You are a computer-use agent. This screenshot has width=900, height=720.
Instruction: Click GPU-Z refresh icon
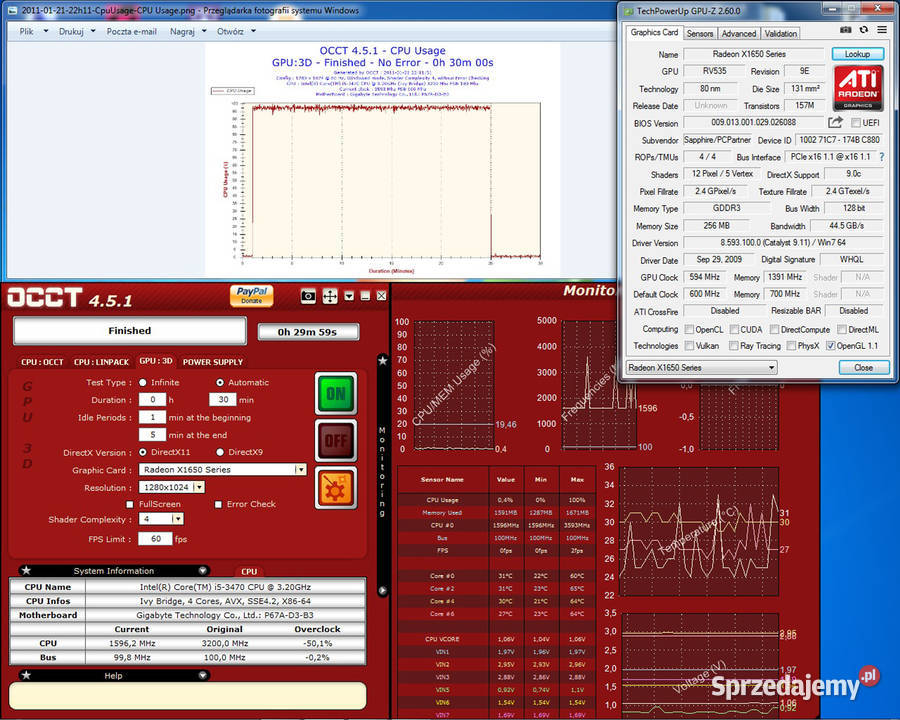tap(864, 30)
